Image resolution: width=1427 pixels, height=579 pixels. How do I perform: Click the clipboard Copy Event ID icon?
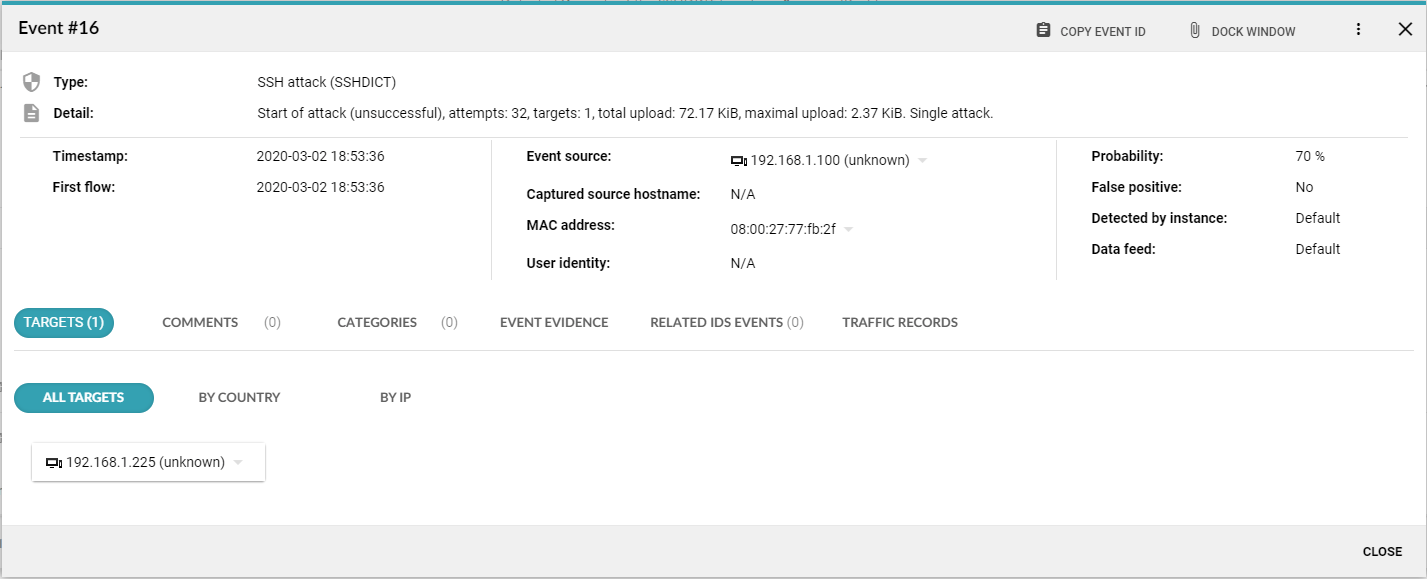coord(1043,31)
